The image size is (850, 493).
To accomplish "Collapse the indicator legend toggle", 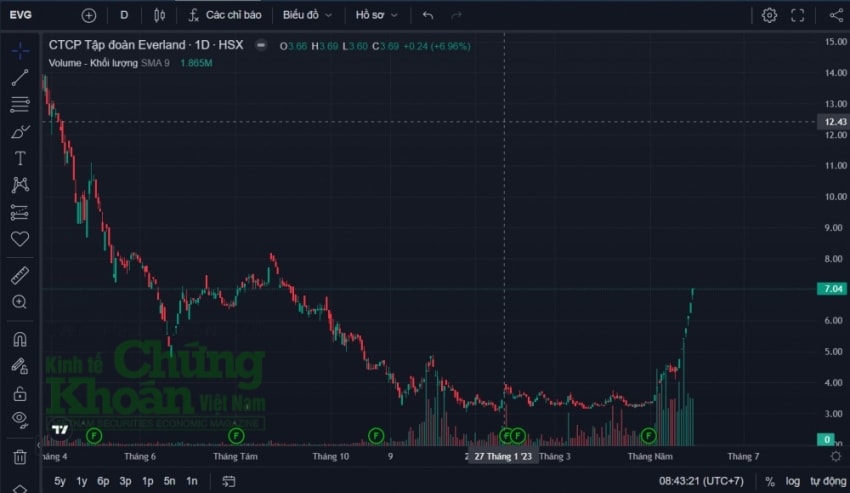I will click(261, 45).
